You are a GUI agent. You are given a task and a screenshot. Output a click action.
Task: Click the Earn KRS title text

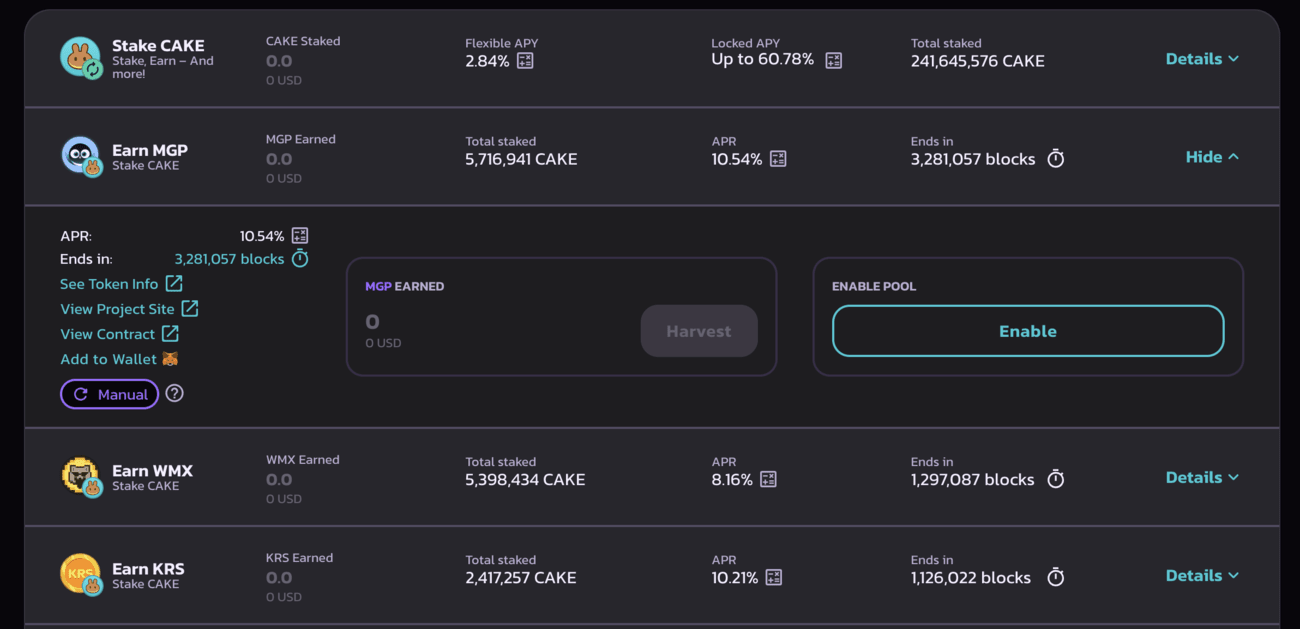point(148,568)
